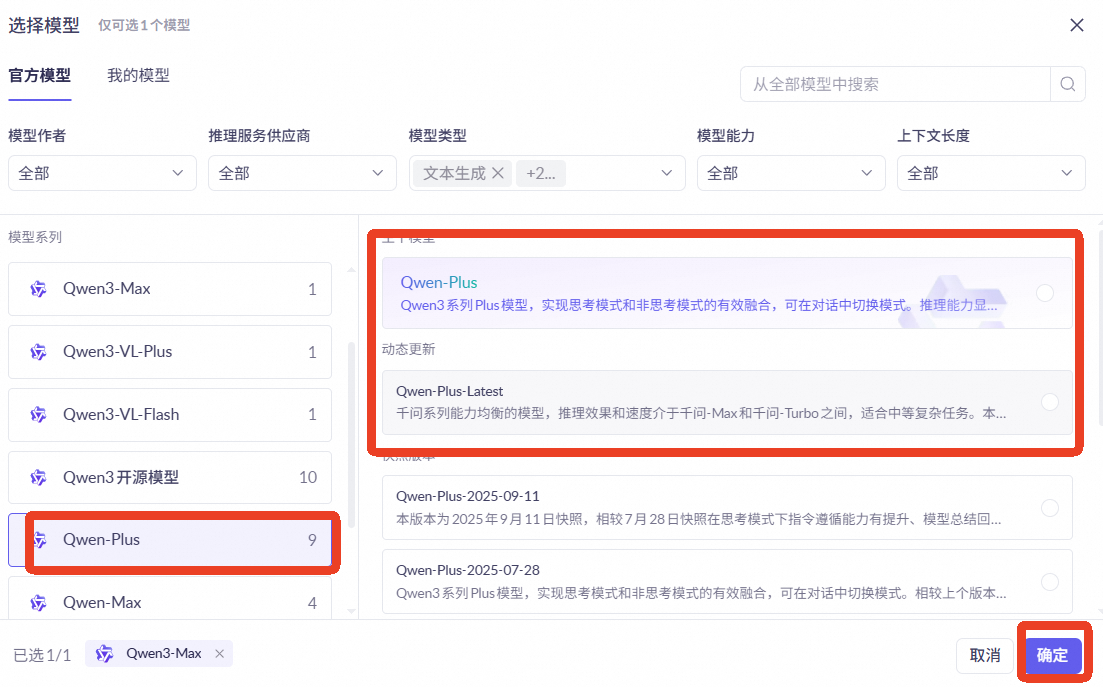
Task: Click logo icon in selected Qwen3-Max chip
Action: 104,654
